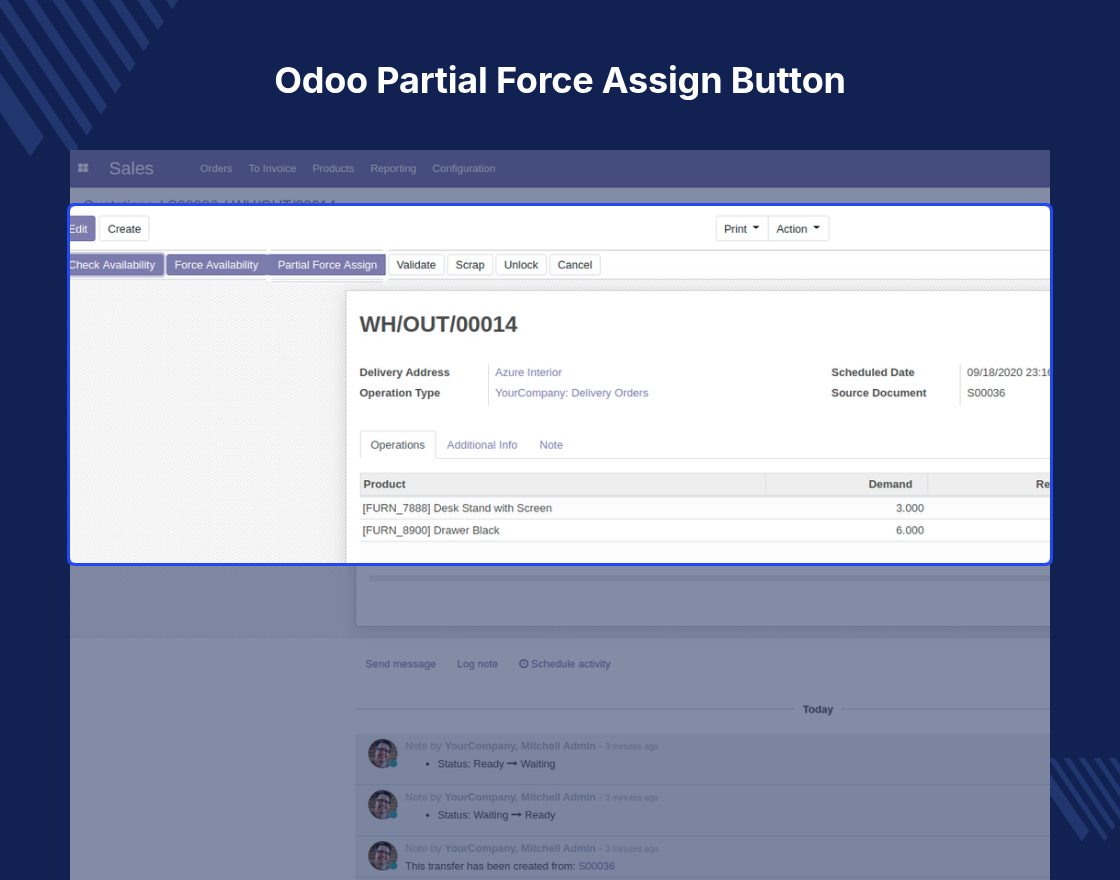Click author name on Ready to Waiting note
Screen dimensions: 1120x880
520,746
